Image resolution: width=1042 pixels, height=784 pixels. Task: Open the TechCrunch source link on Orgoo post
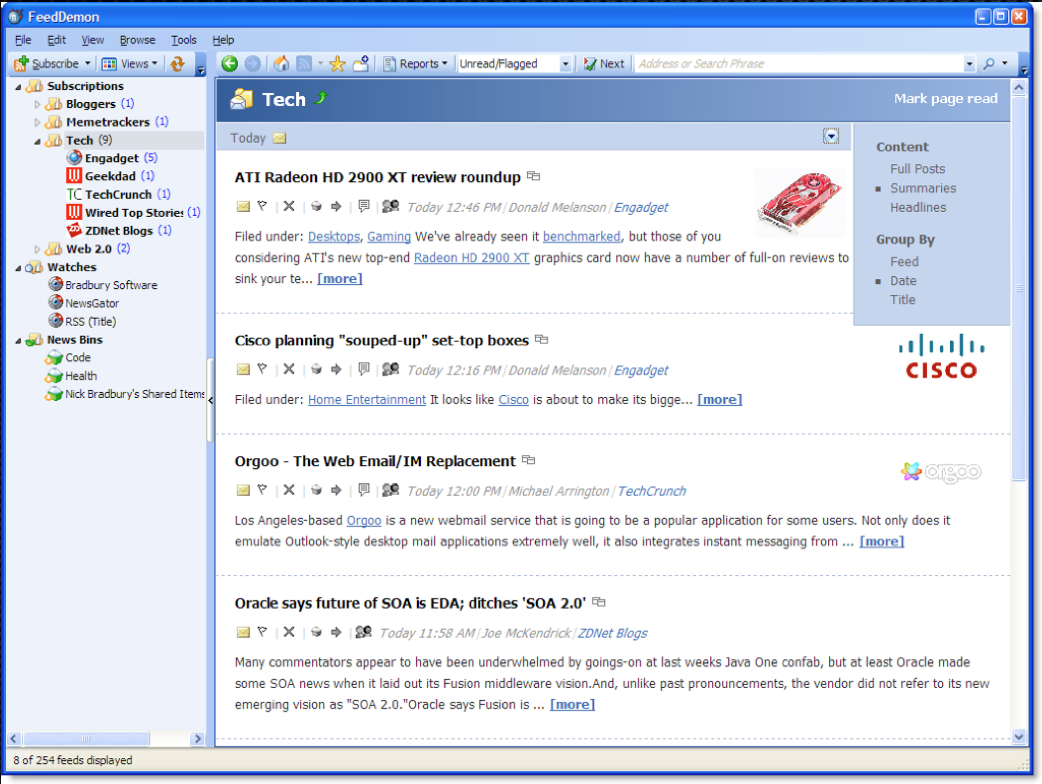click(x=651, y=491)
